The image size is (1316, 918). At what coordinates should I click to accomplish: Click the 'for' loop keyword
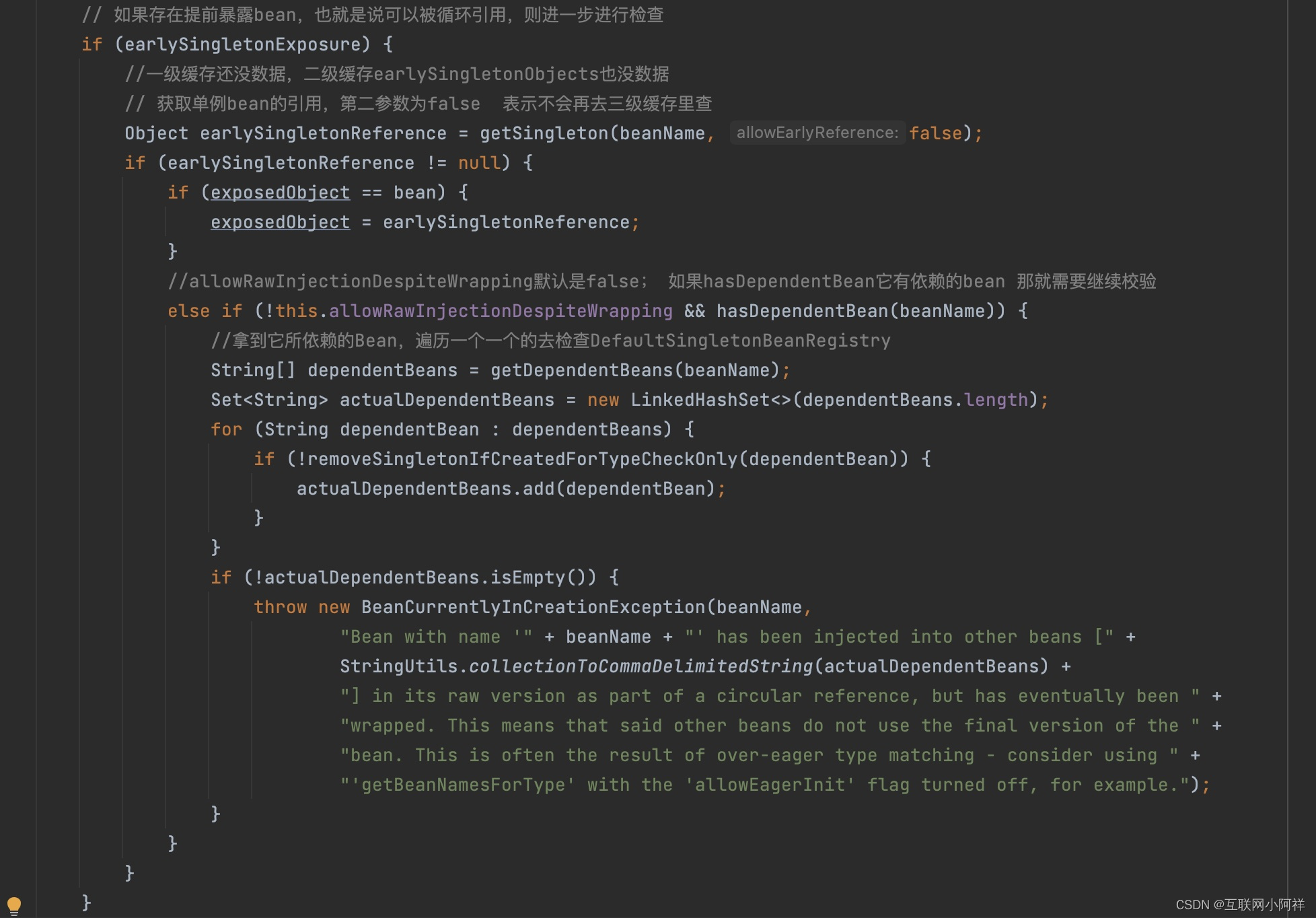(226, 429)
